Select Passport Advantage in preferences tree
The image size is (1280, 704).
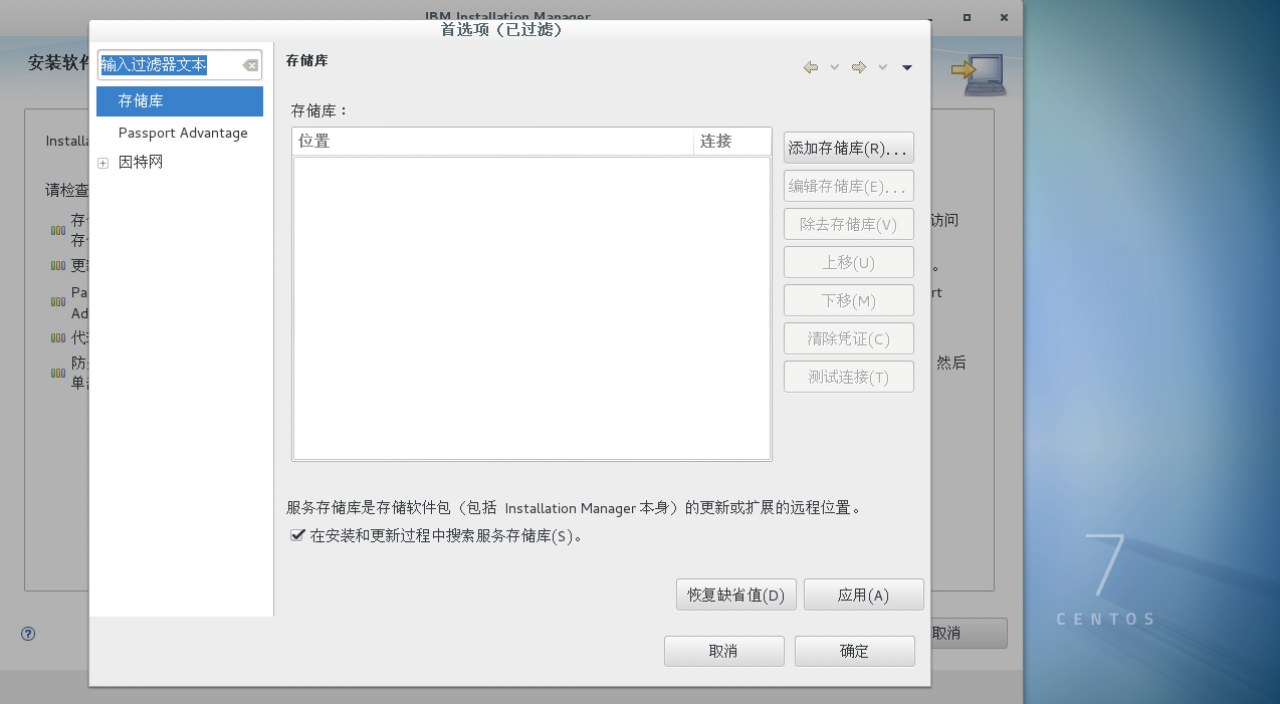coord(183,133)
